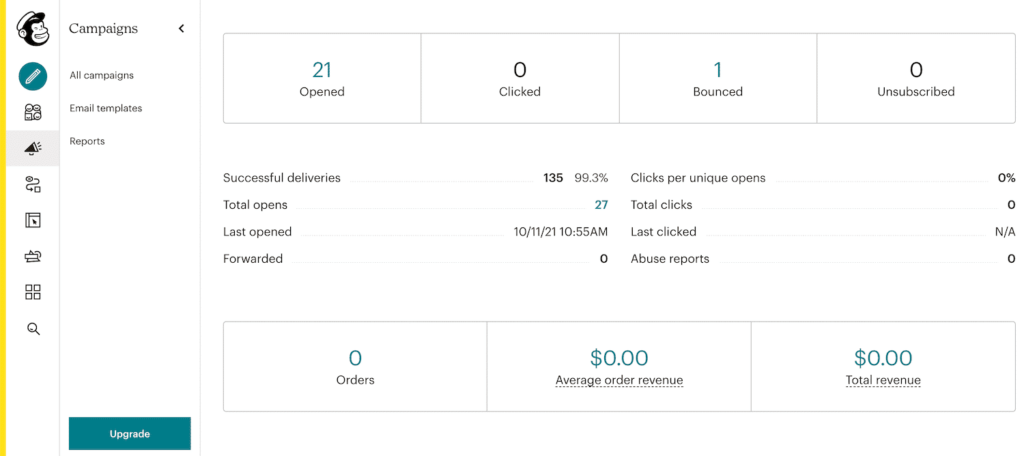Click the Mailchimp Freddie logo

(33, 29)
